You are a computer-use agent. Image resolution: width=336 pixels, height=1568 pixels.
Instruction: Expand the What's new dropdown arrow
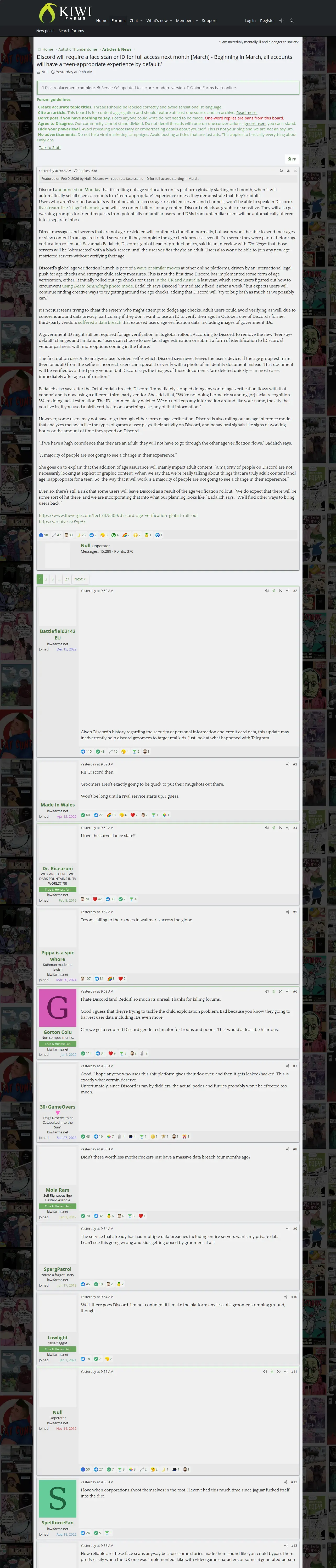[171, 21]
